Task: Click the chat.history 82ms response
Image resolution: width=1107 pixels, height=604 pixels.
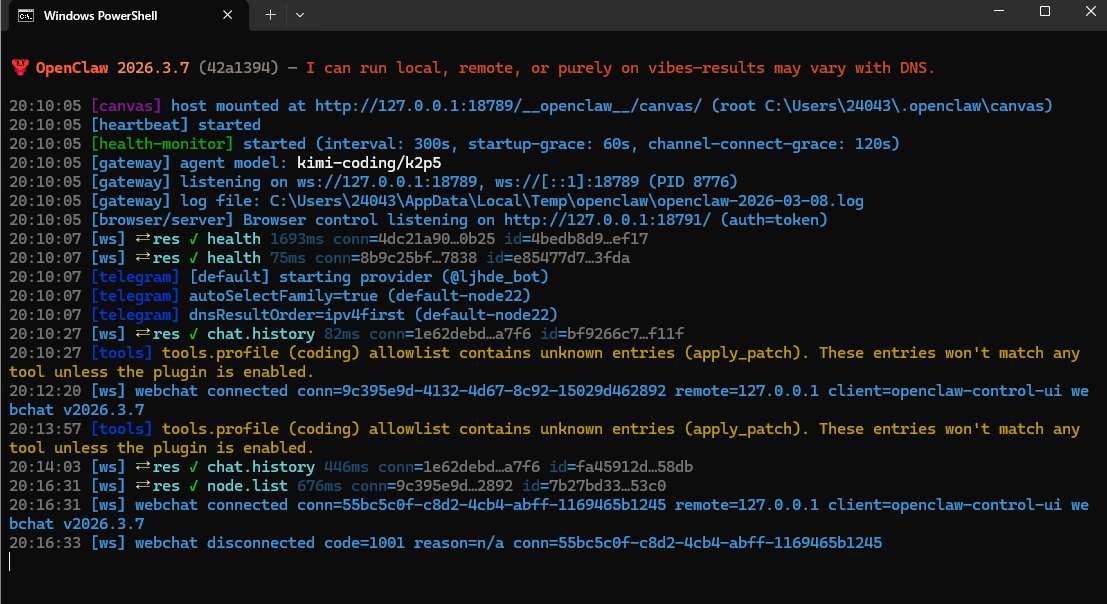Action: (346, 334)
